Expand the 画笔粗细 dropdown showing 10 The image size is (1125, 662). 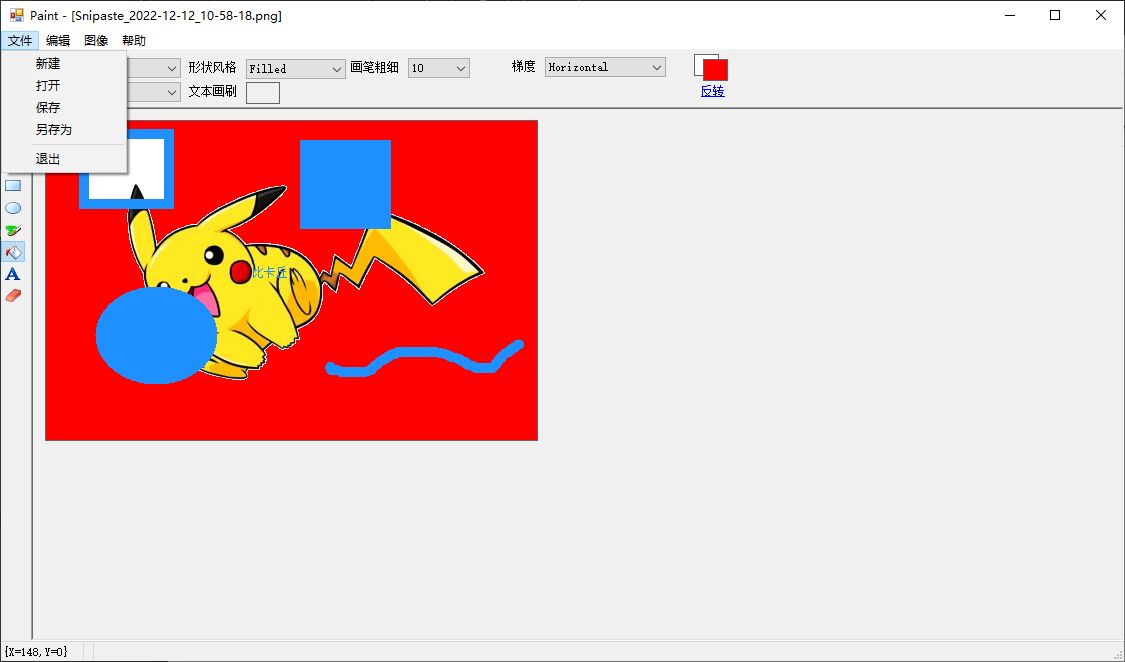click(439, 68)
